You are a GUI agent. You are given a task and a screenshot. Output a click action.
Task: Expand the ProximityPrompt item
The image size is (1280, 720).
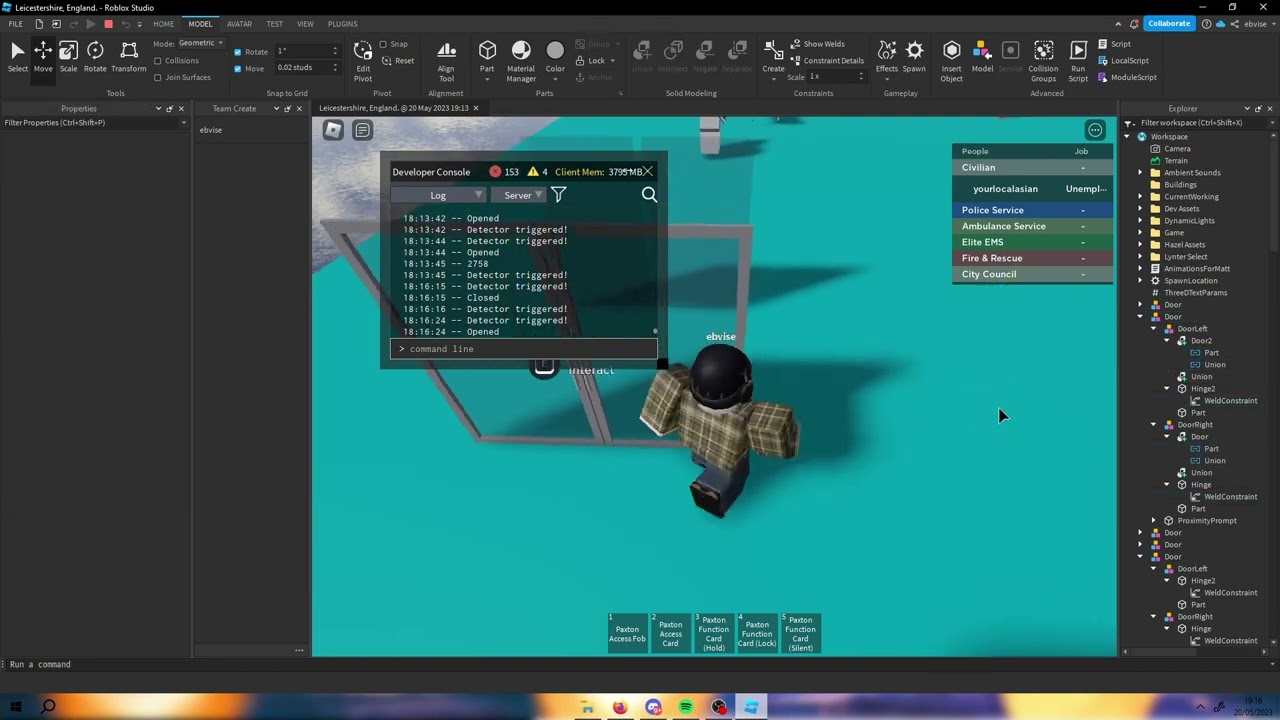tap(1153, 521)
